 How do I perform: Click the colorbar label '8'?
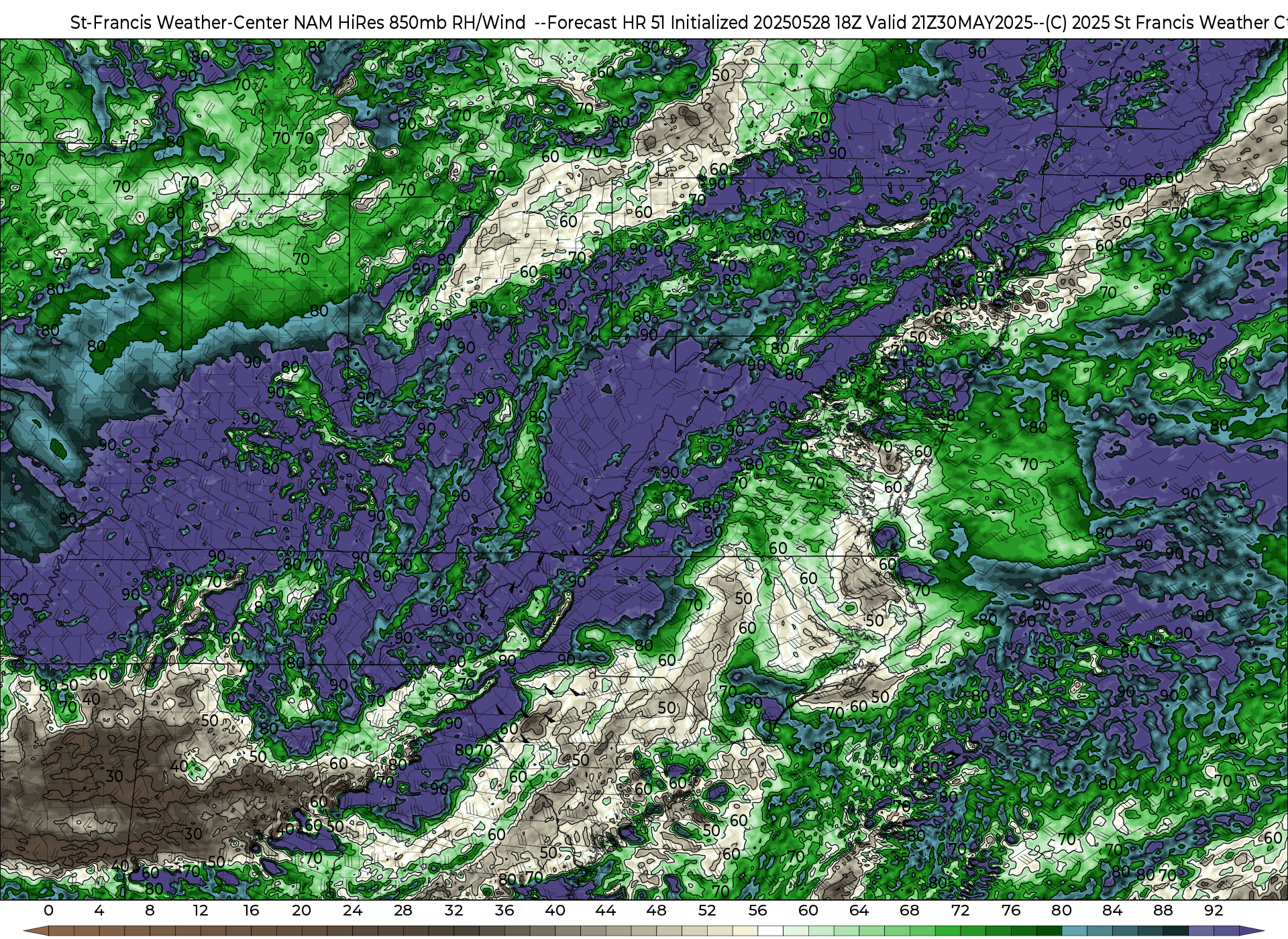[x=150, y=910]
